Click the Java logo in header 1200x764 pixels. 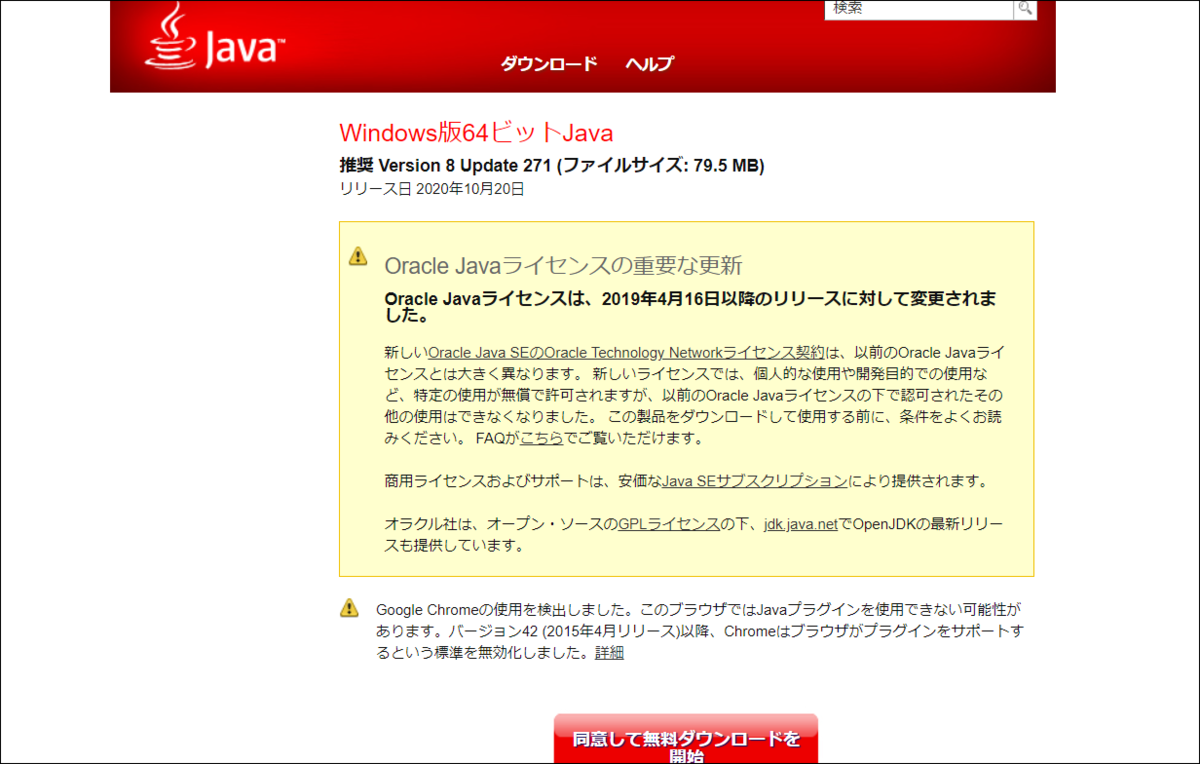click(216, 37)
